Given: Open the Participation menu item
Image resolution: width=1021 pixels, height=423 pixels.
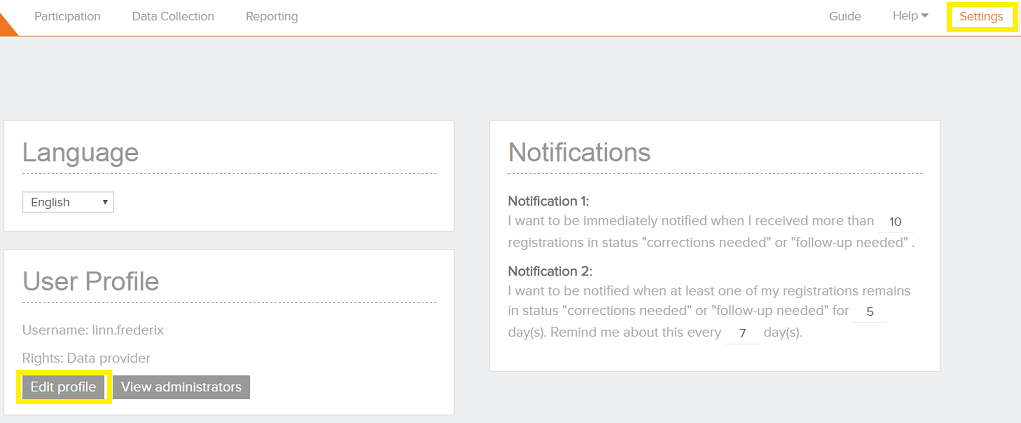Looking at the screenshot, I should tap(67, 16).
